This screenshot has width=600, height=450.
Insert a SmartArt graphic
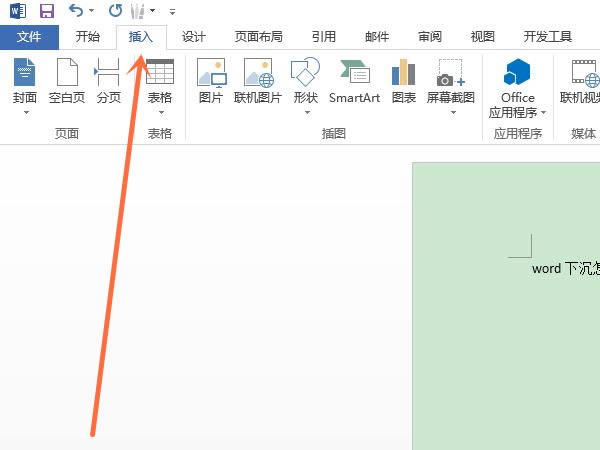click(354, 80)
